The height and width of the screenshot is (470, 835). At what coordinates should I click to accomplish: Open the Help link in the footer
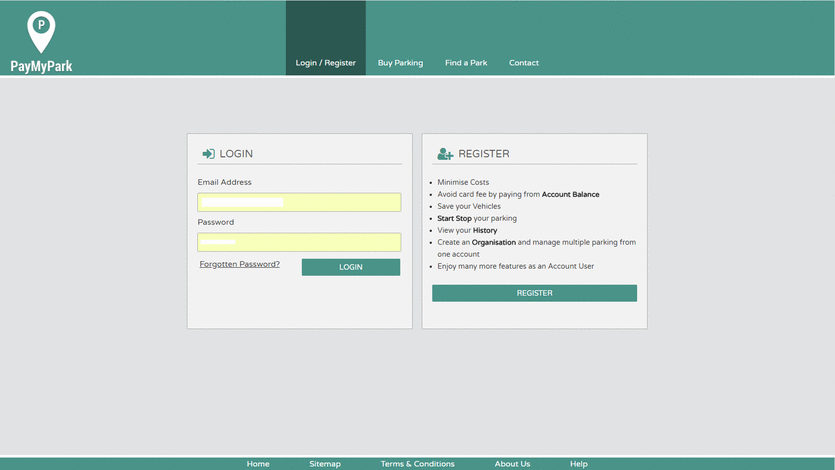click(x=578, y=464)
